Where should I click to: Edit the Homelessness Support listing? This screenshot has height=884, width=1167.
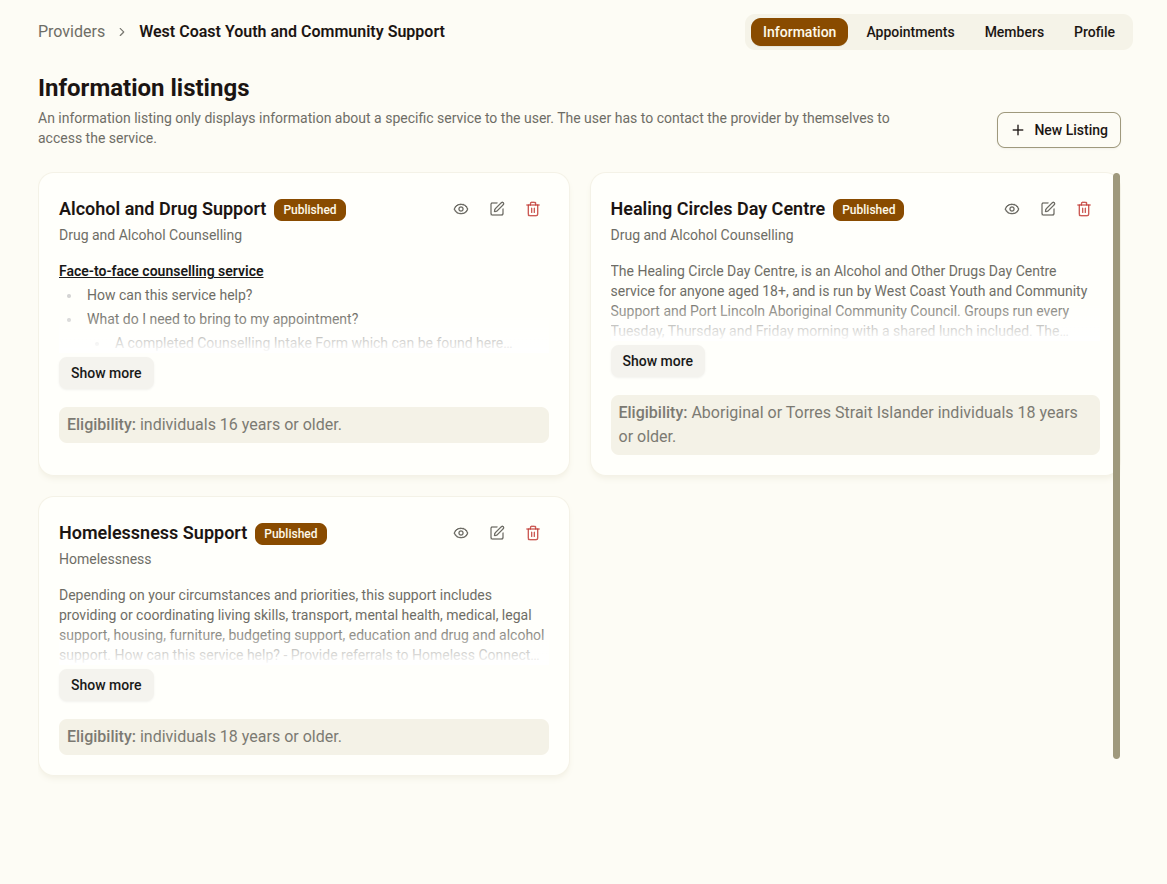(497, 533)
